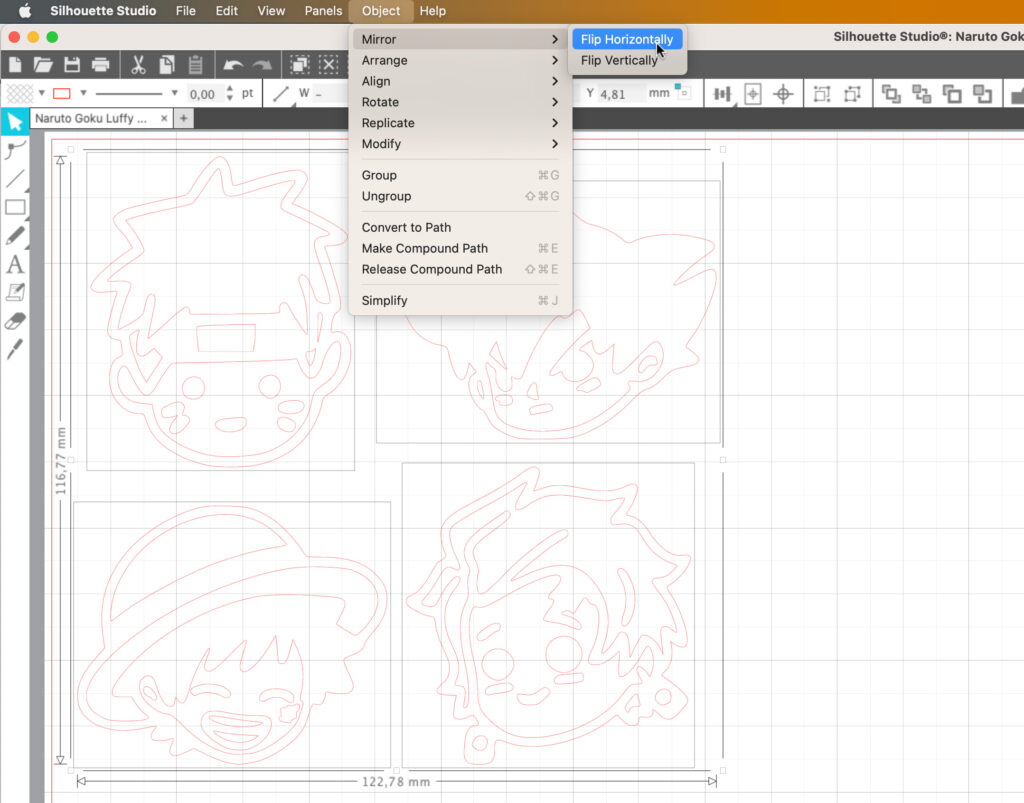The width and height of the screenshot is (1024, 803).
Task: Click the Select All toolbar icon
Action: click(x=299, y=65)
